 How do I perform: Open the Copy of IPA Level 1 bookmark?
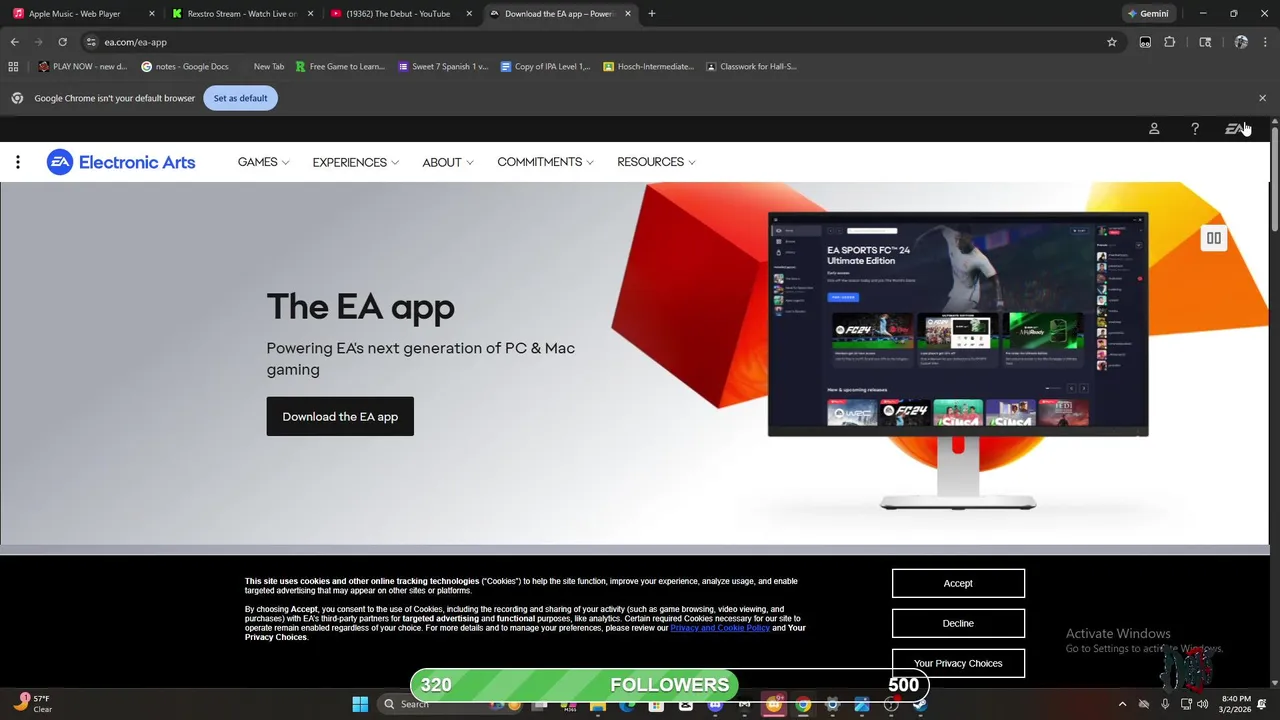[x=546, y=67]
